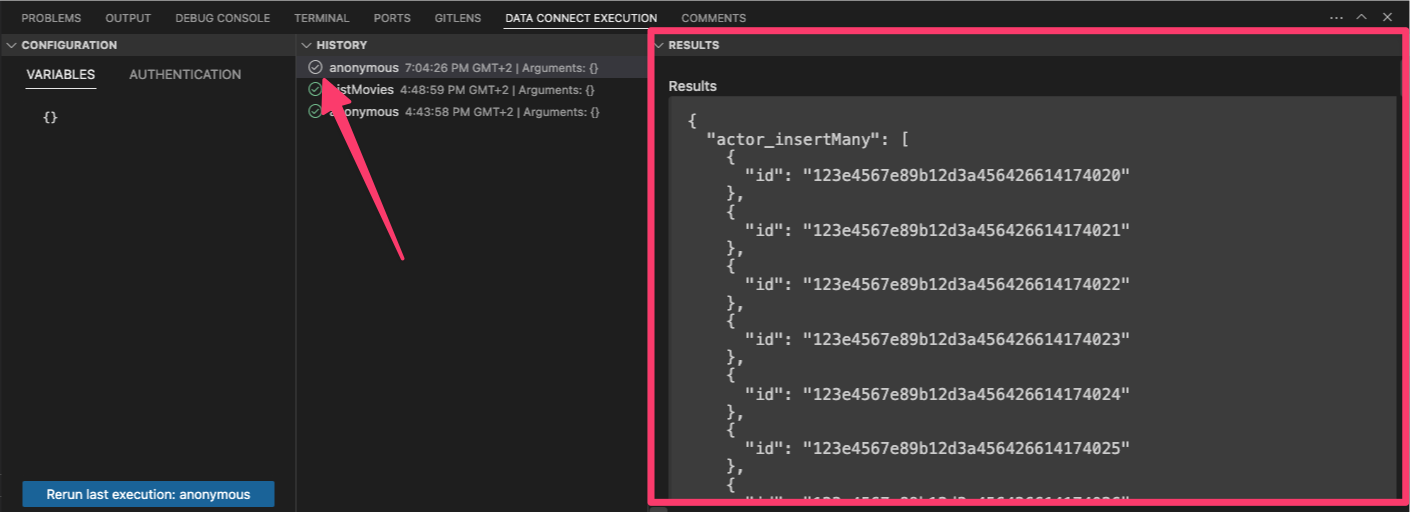Image resolution: width=1410 pixels, height=512 pixels.
Task: Switch to the Terminal tab
Action: pyautogui.click(x=321, y=18)
